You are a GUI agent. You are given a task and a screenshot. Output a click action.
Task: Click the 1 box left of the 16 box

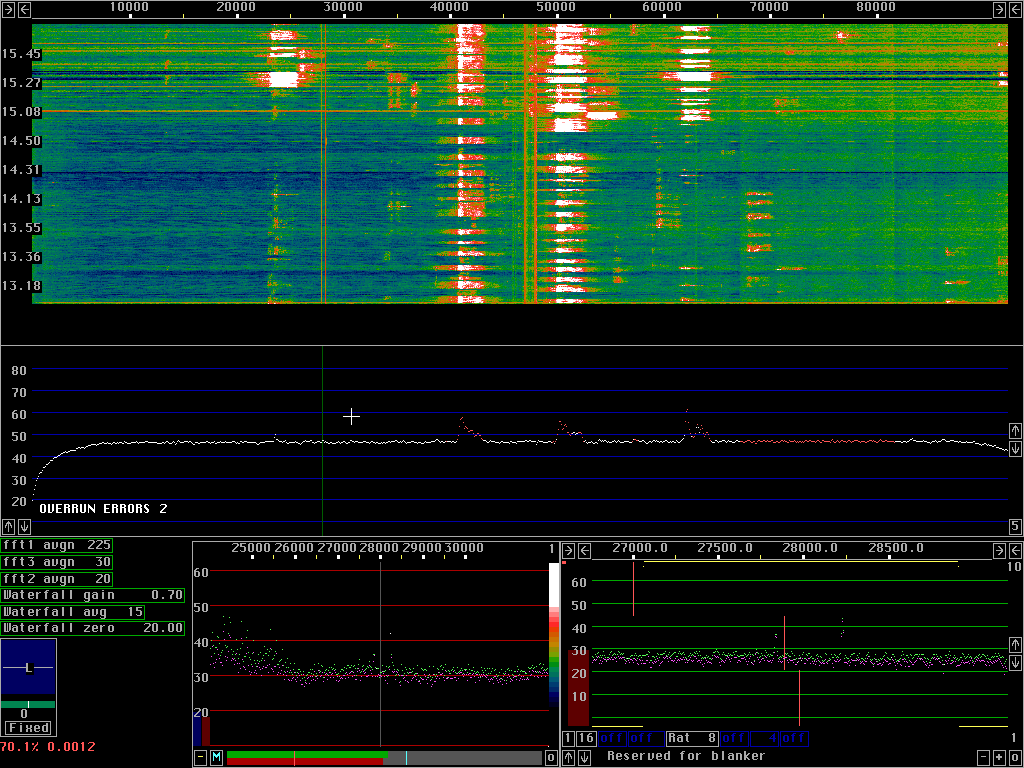568,739
